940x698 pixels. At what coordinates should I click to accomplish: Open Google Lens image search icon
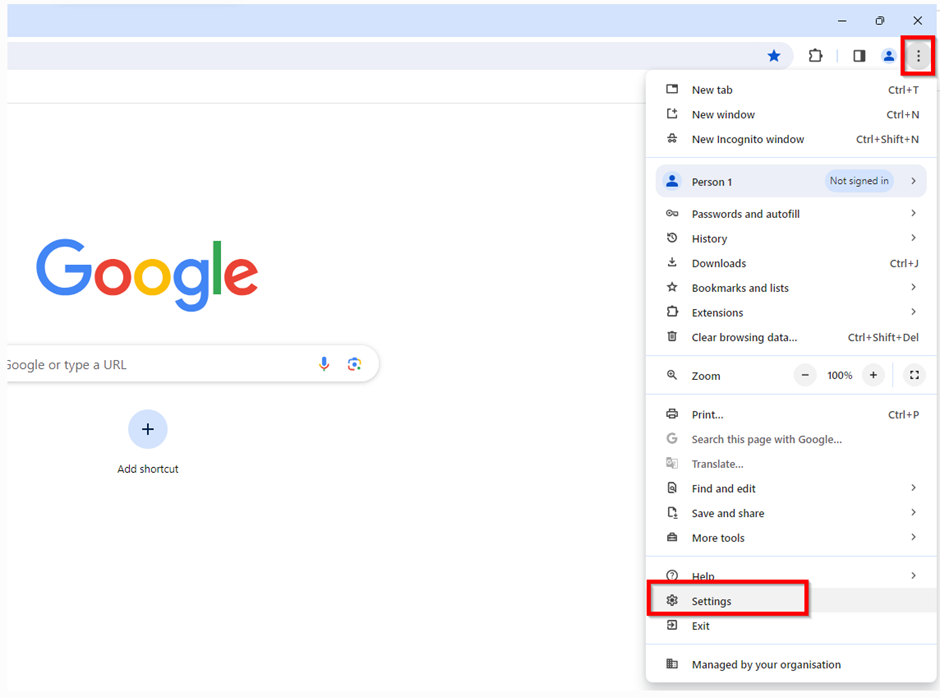354,364
